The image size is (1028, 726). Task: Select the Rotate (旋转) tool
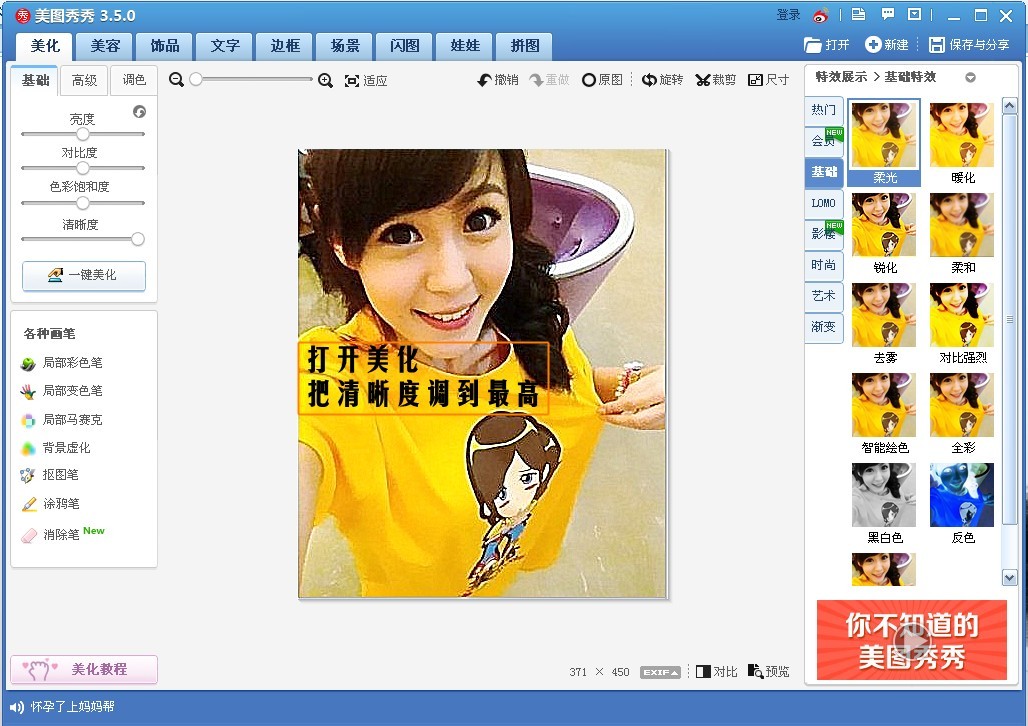(x=662, y=80)
